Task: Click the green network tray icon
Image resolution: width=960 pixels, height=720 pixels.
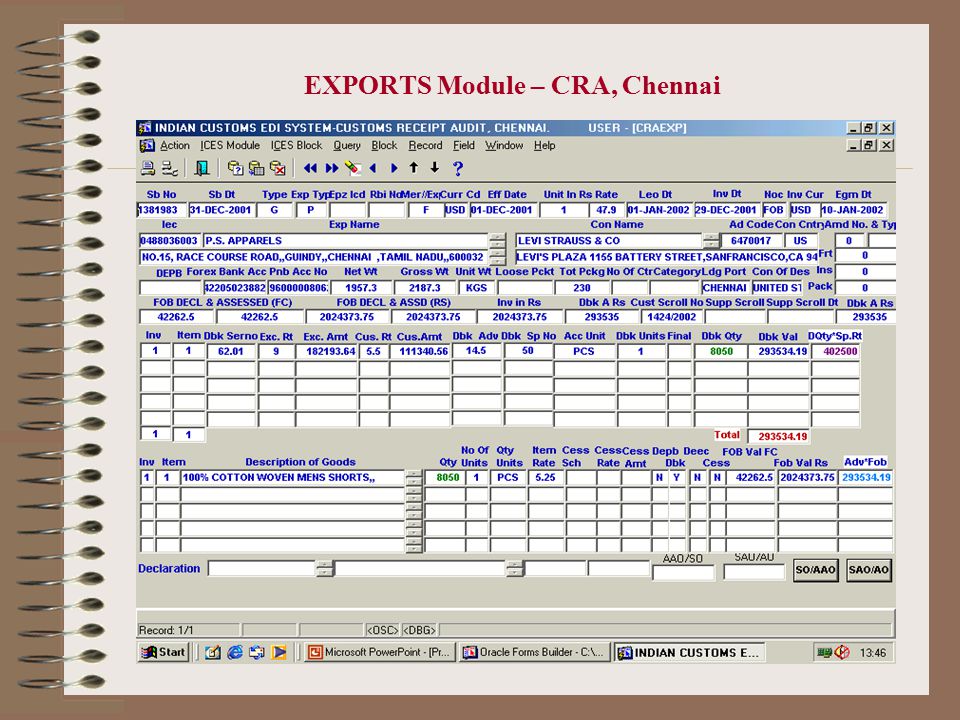Action: pyautogui.click(x=824, y=653)
